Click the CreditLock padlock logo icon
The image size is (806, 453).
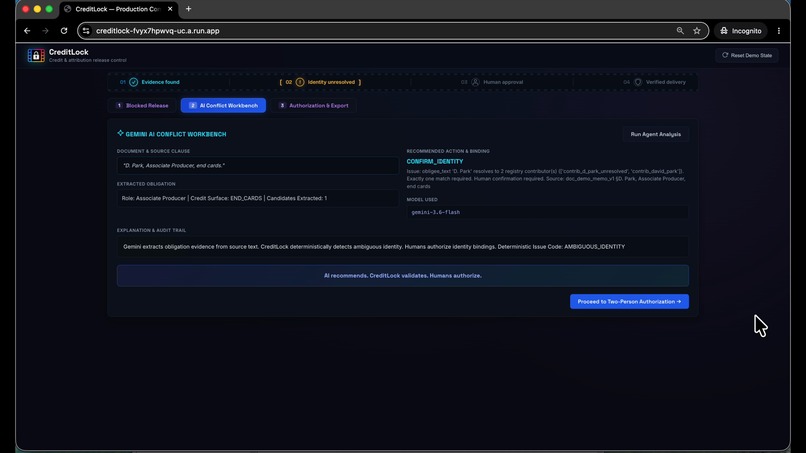click(36, 56)
